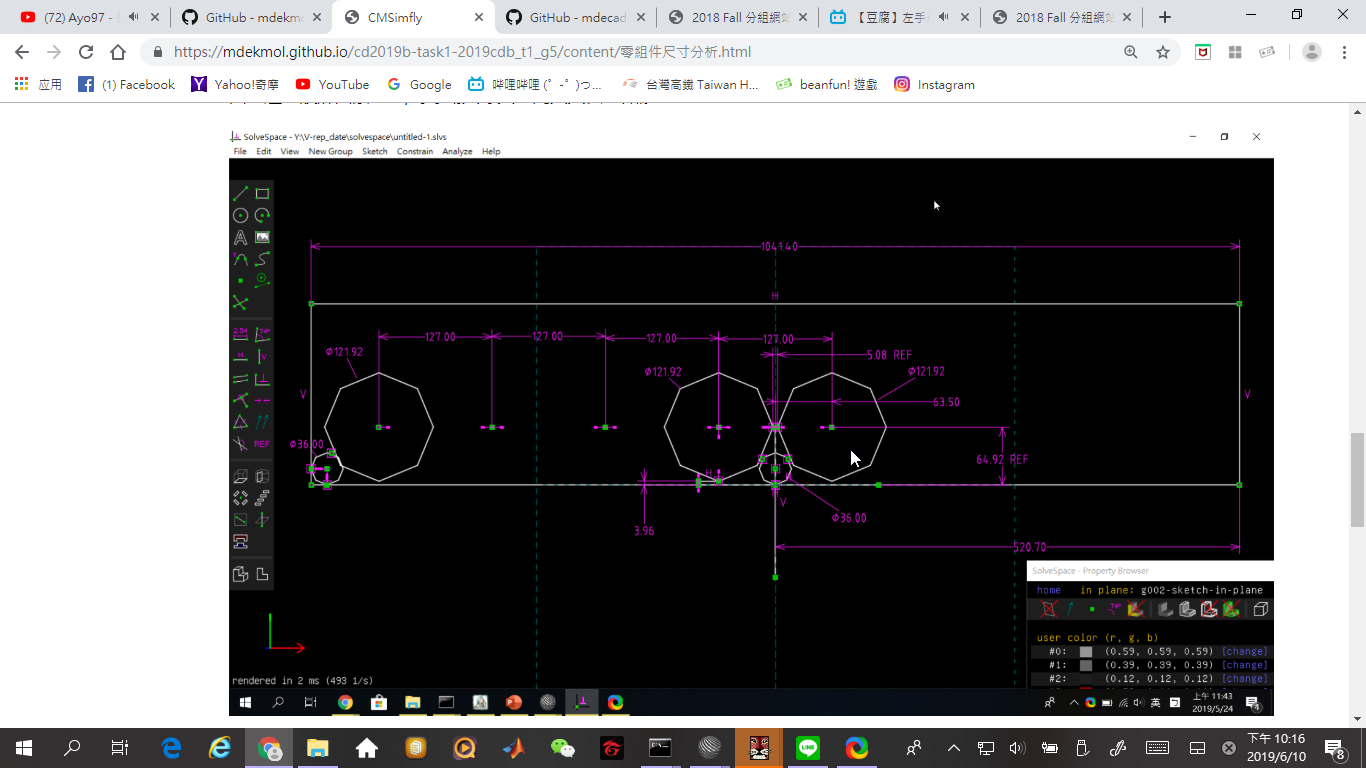This screenshot has width=1366, height=768.
Task: Open SolveSpace Analyze menu
Action: (457, 151)
